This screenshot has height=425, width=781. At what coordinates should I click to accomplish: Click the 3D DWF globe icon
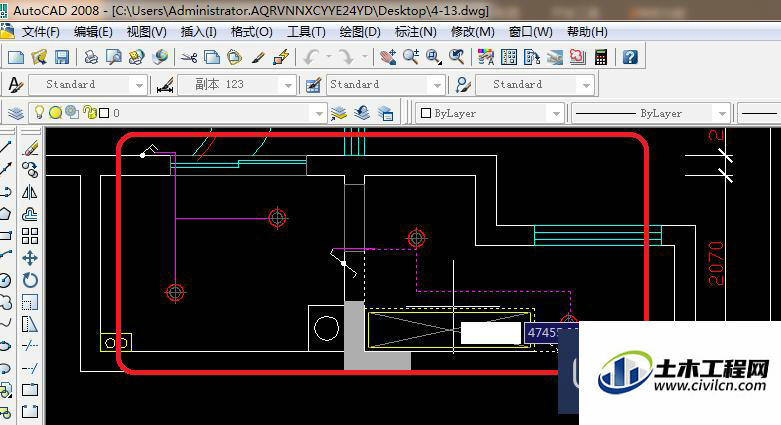[x=160, y=57]
